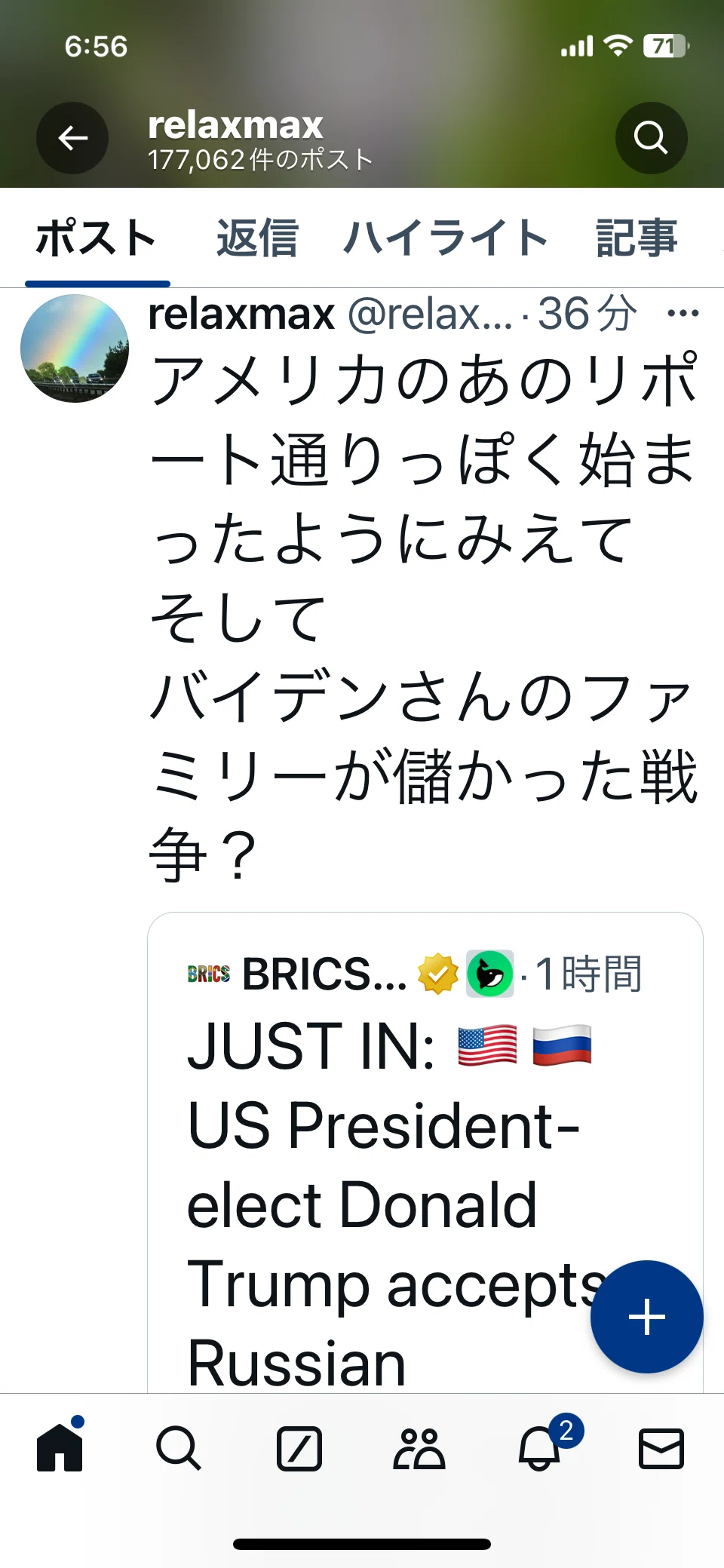Open the quoted BRICS post card

click(425, 1152)
